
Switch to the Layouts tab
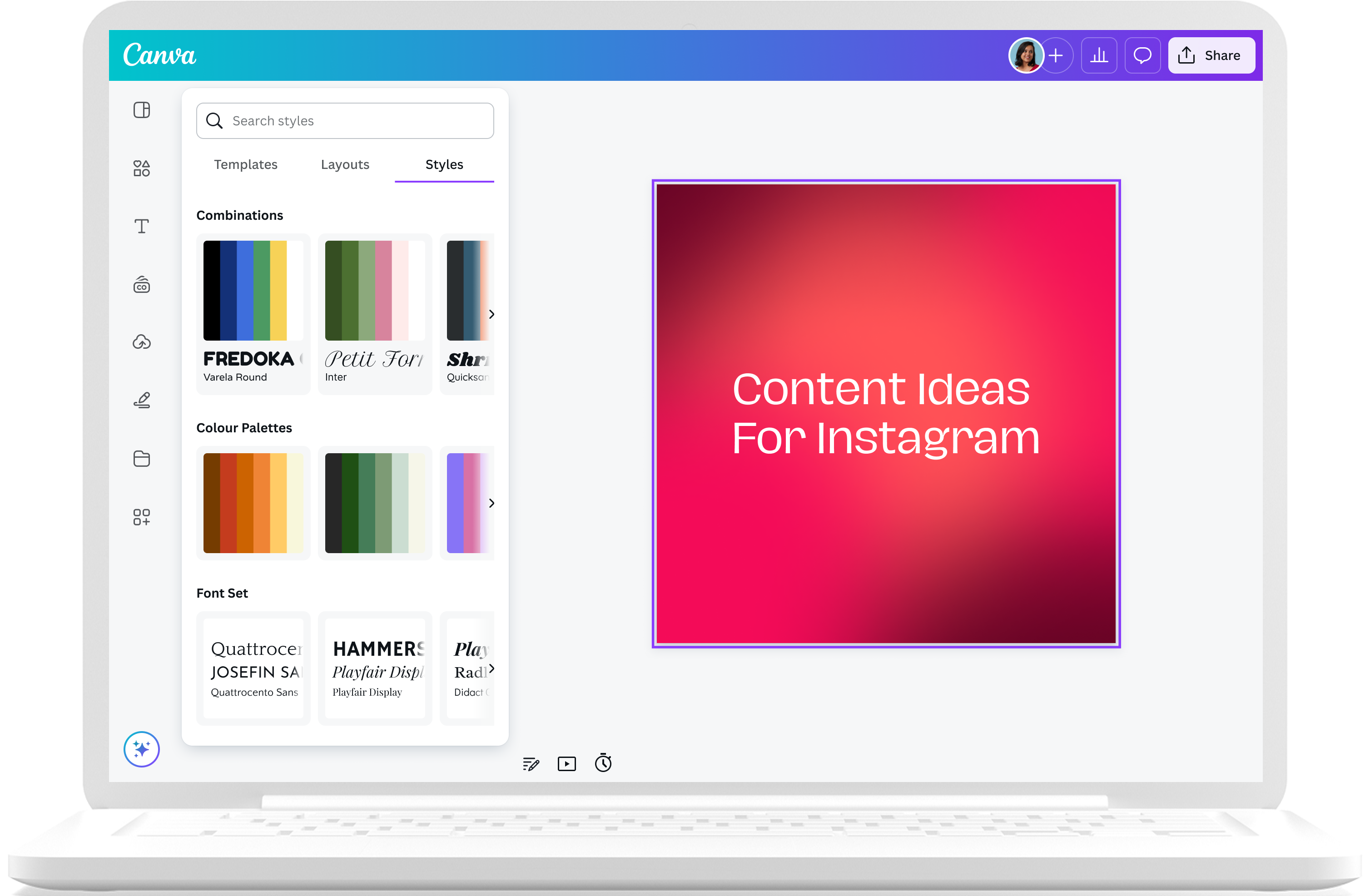pyautogui.click(x=345, y=164)
